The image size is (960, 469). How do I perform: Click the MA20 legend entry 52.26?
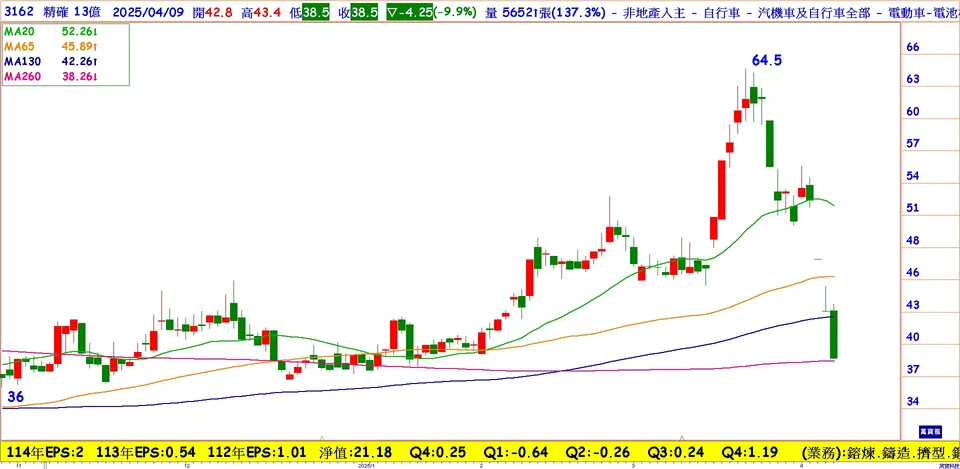point(51,32)
